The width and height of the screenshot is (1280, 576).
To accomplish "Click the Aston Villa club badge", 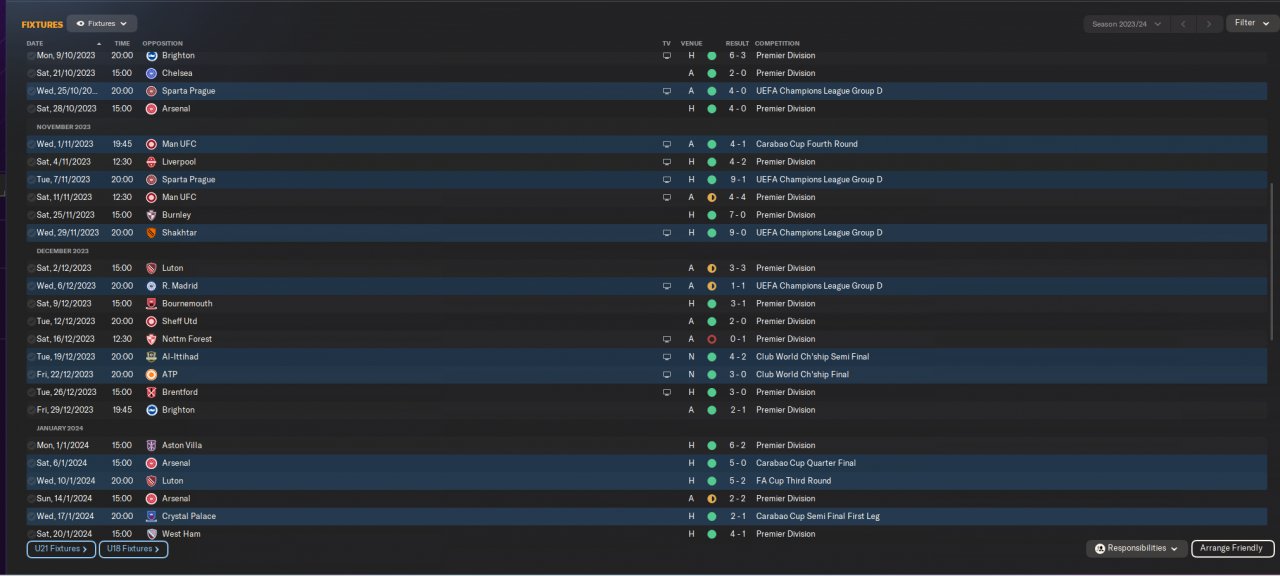I will tap(151, 445).
